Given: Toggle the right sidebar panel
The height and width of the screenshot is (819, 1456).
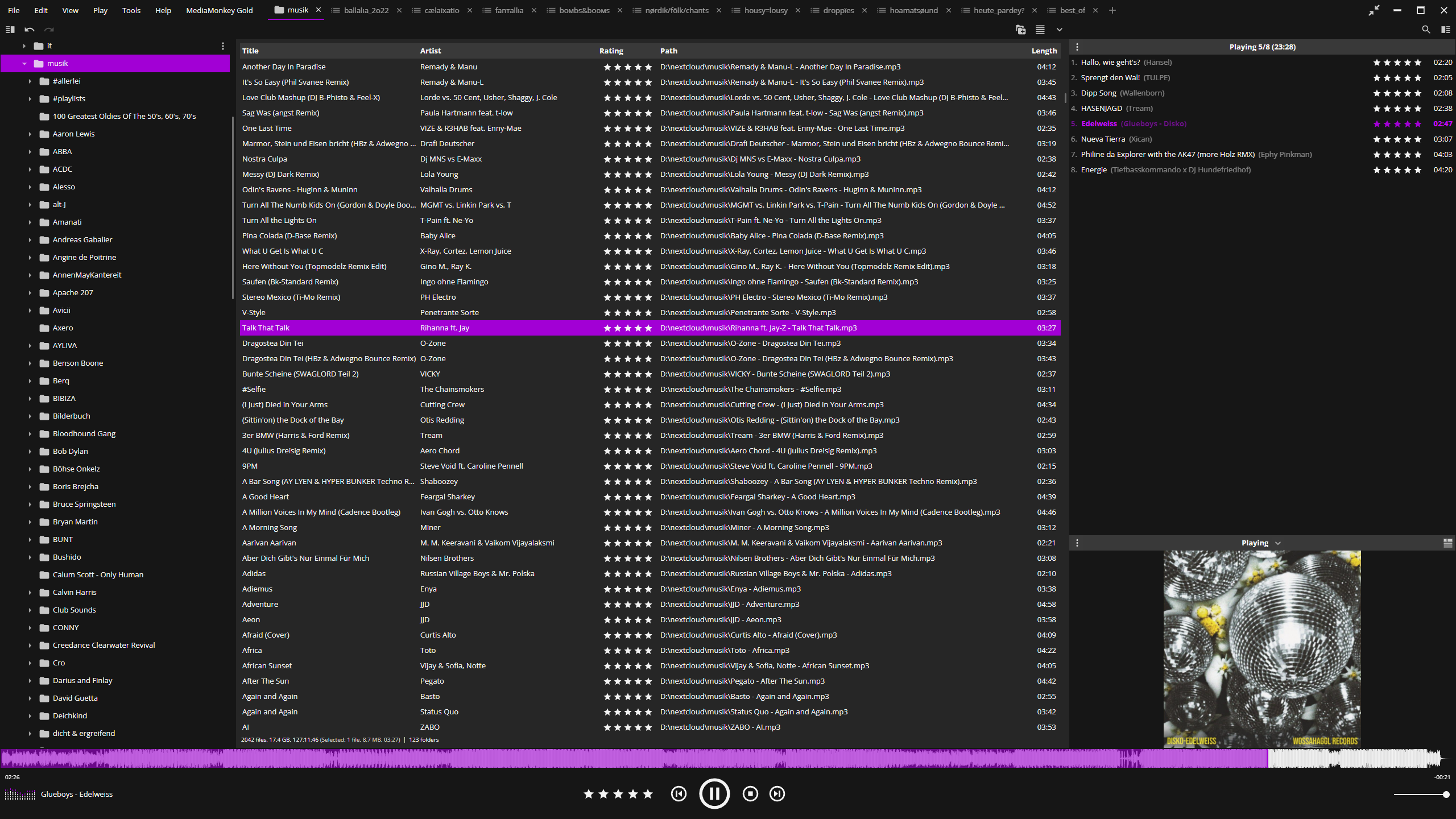Looking at the screenshot, I should click(x=1446, y=30).
